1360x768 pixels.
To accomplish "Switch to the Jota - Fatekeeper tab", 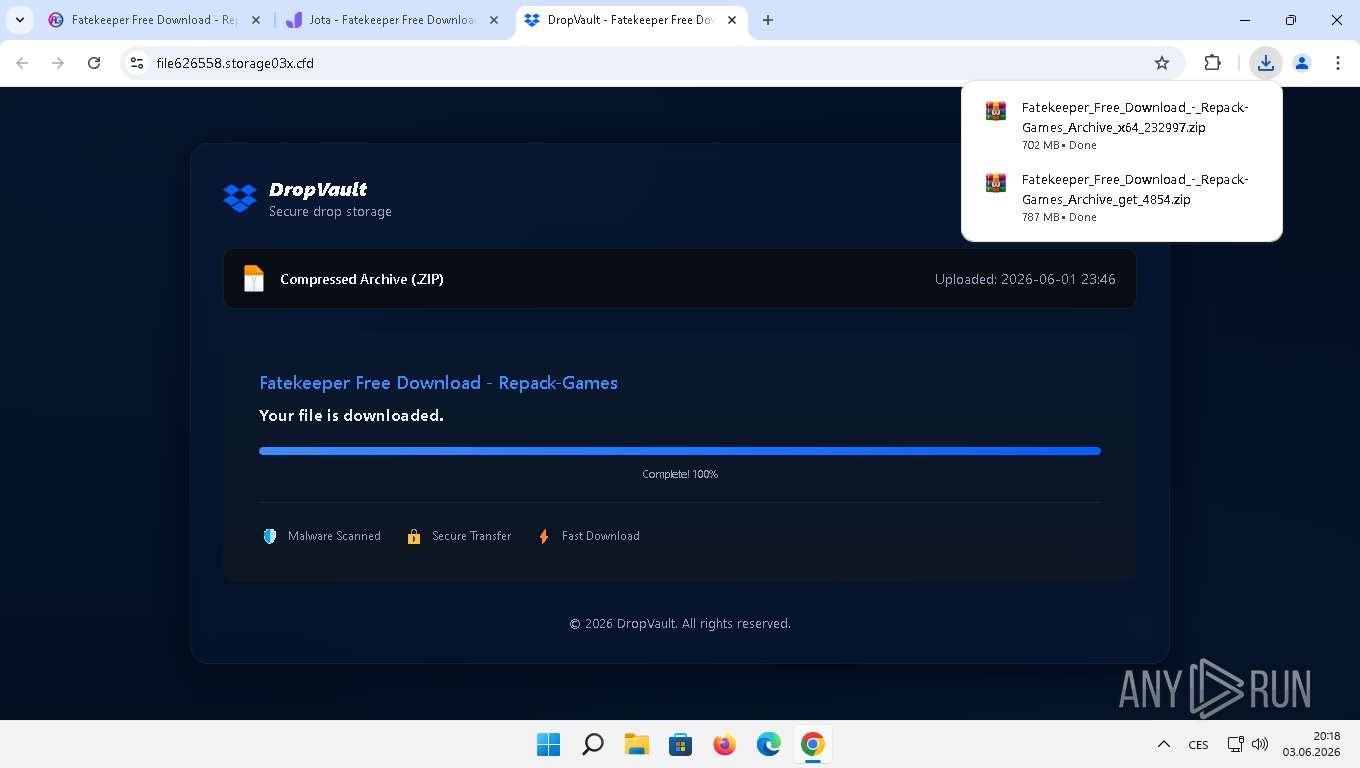I will (392, 20).
